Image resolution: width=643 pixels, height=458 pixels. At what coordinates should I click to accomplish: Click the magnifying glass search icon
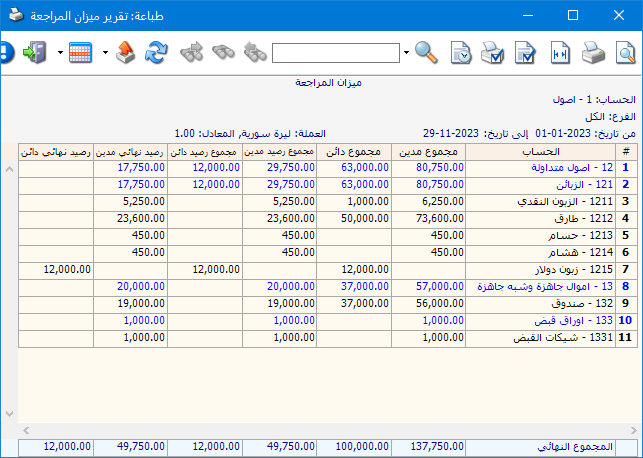click(426, 52)
